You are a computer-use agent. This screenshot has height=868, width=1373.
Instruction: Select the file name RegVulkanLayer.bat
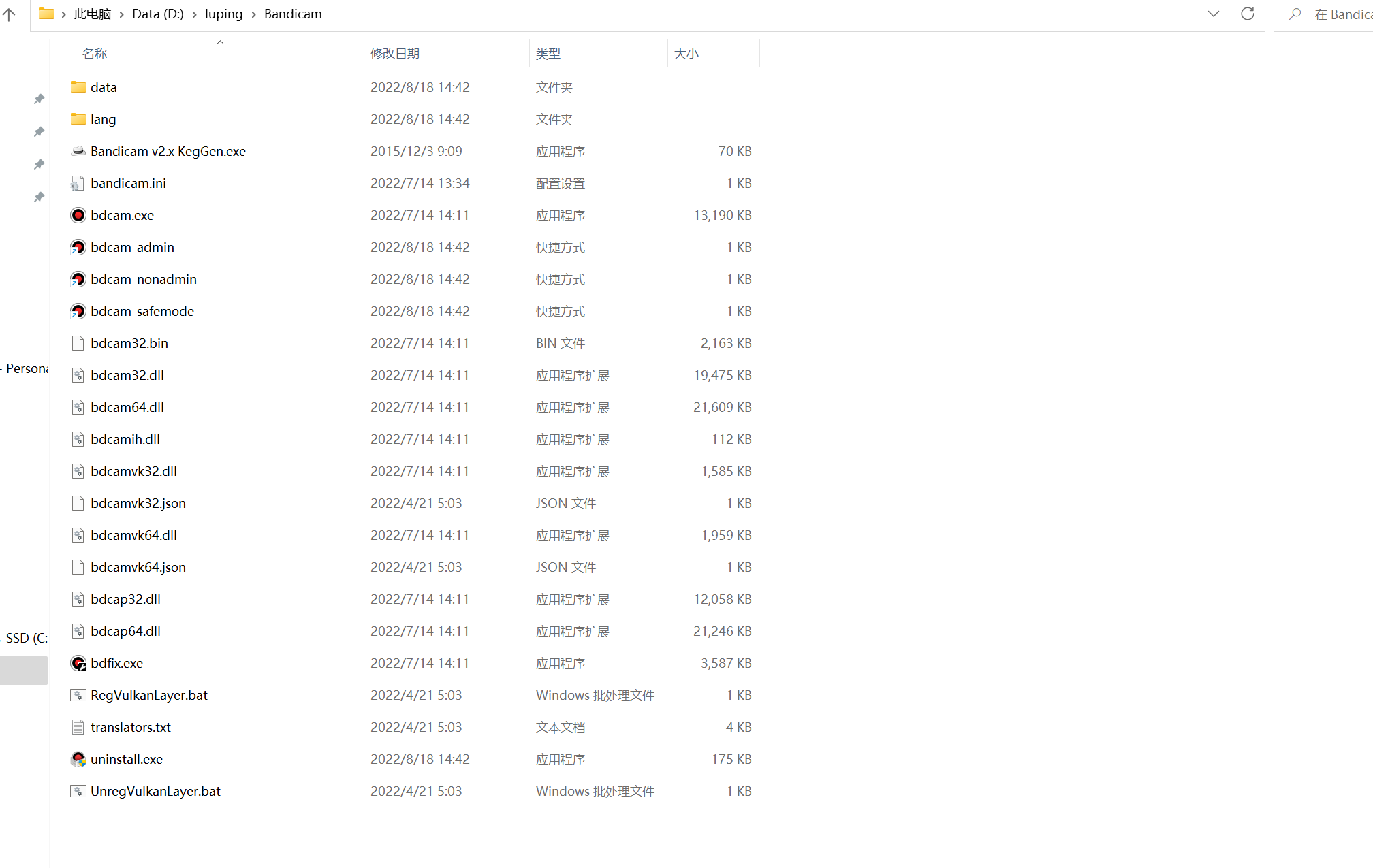[x=149, y=695]
